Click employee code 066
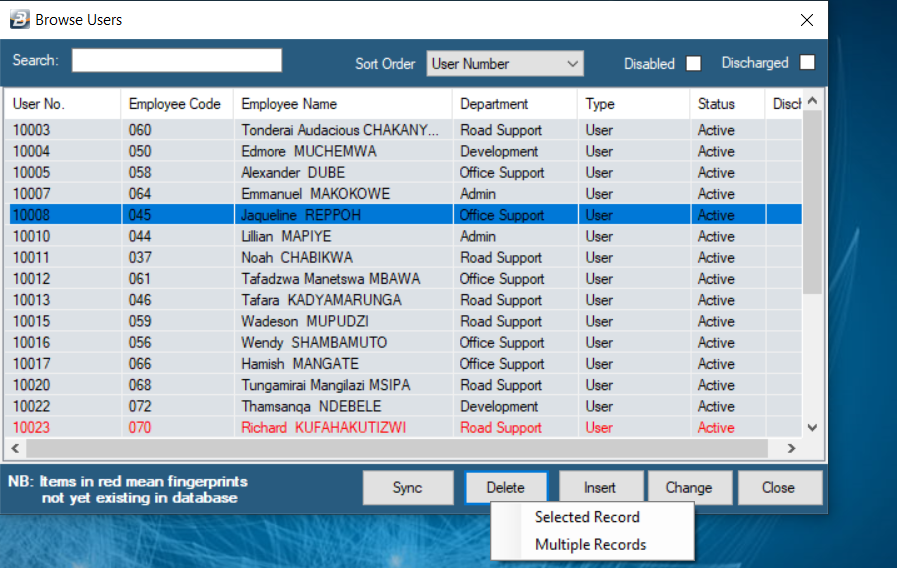This screenshot has width=897, height=568. (x=140, y=363)
